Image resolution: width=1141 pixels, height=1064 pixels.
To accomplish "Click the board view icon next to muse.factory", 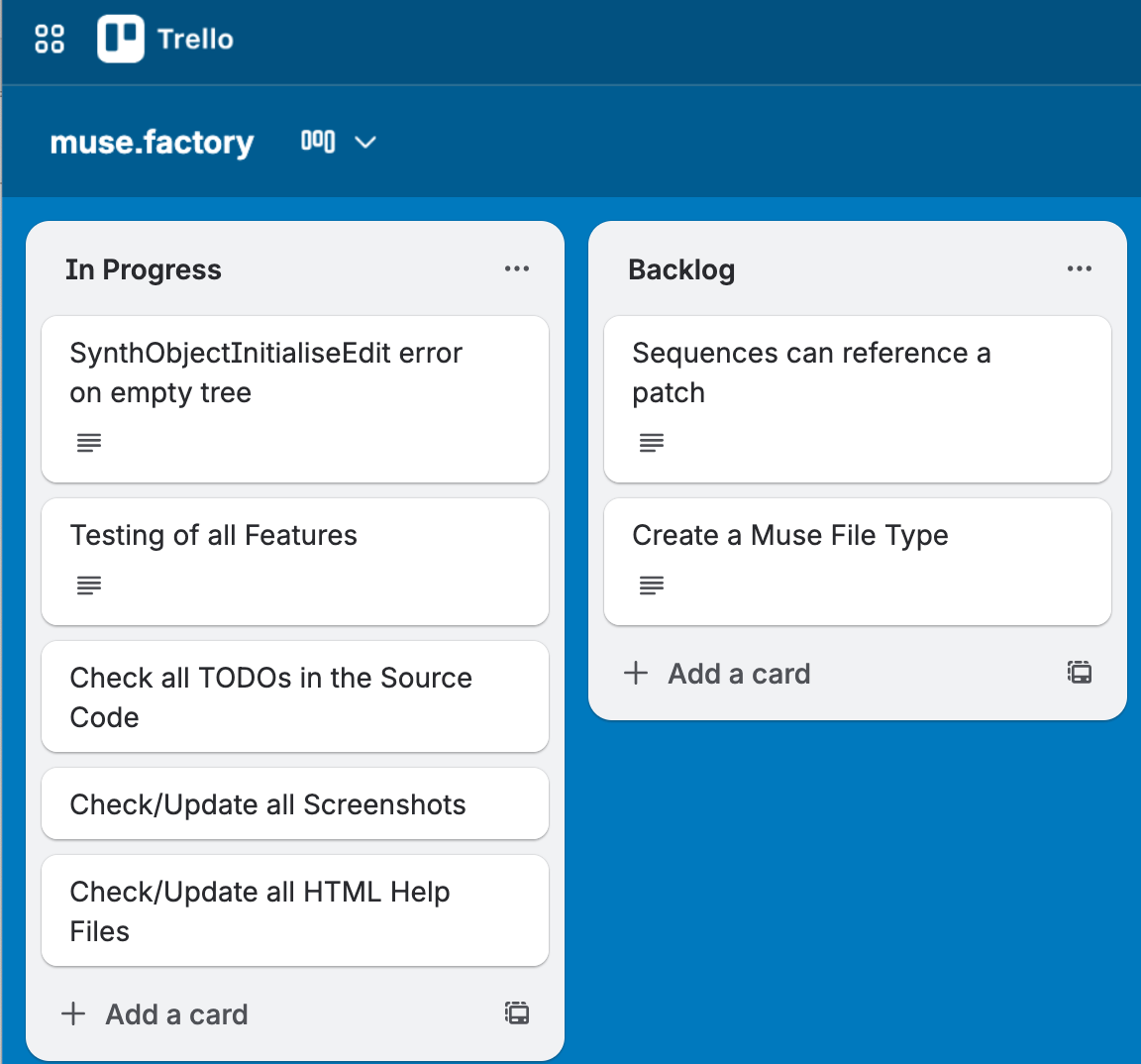I will tap(318, 142).
